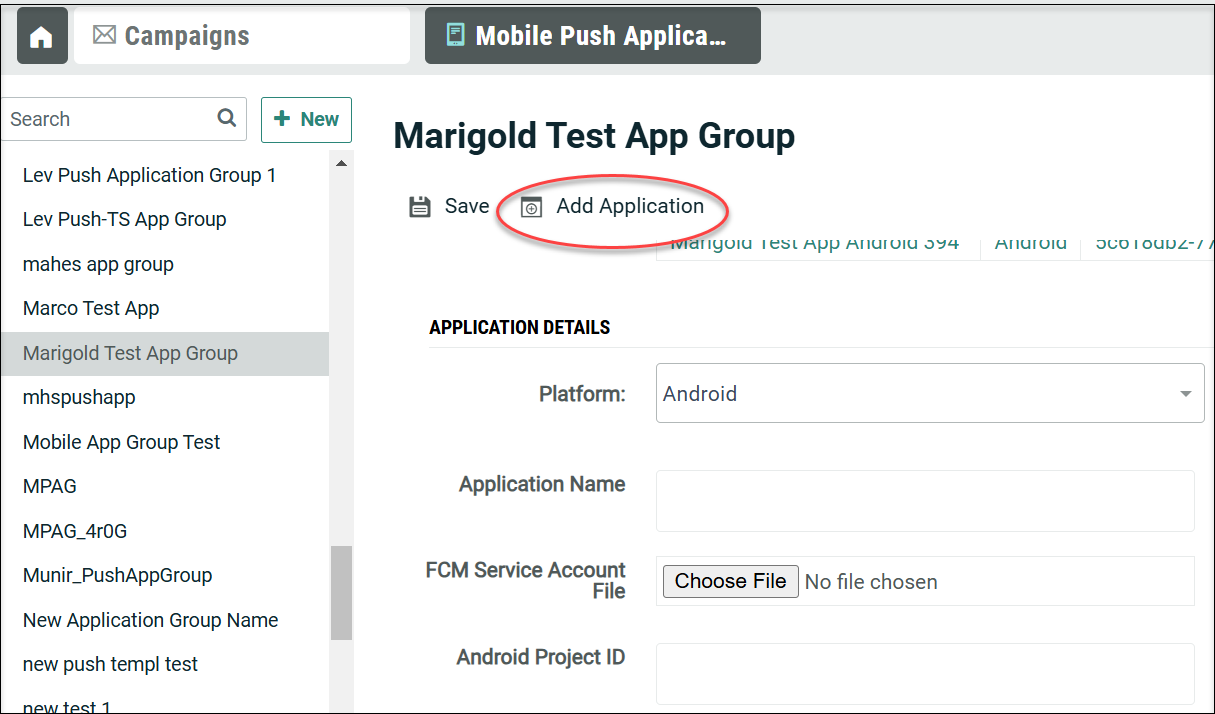Open Marigold Test App Android 394 link
The height and width of the screenshot is (714, 1215).
(x=814, y=245)
